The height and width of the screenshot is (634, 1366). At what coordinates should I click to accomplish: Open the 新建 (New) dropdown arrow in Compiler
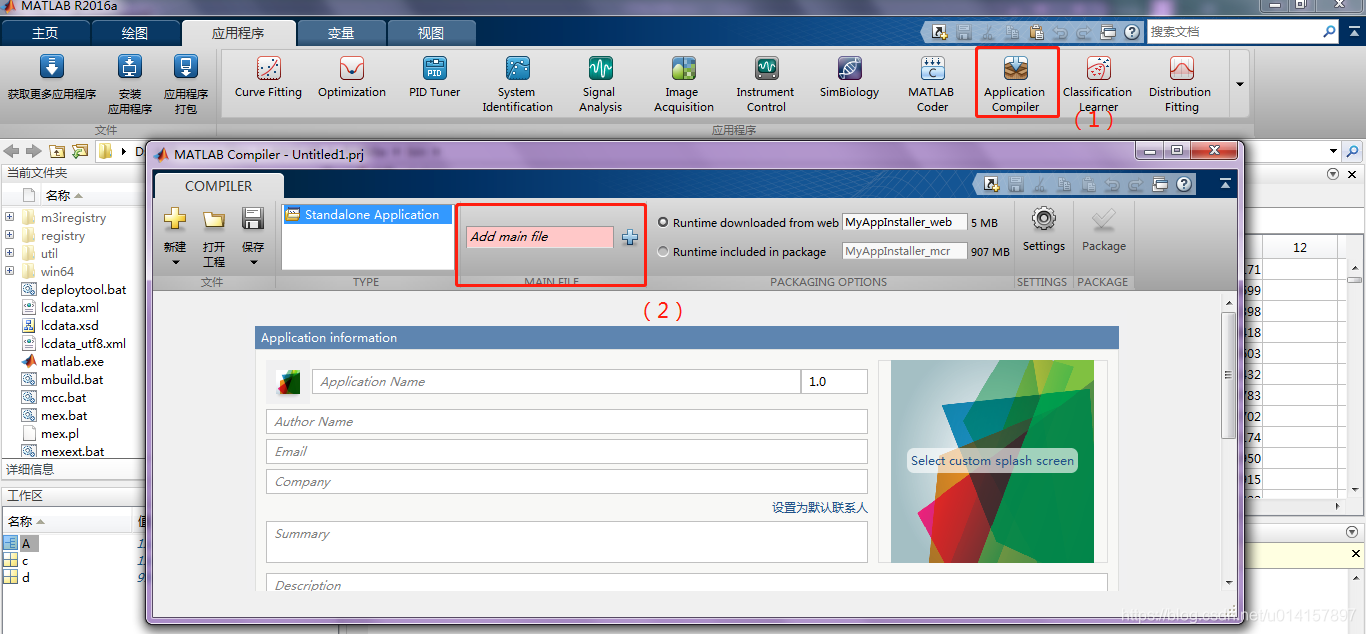click(175, 263)
